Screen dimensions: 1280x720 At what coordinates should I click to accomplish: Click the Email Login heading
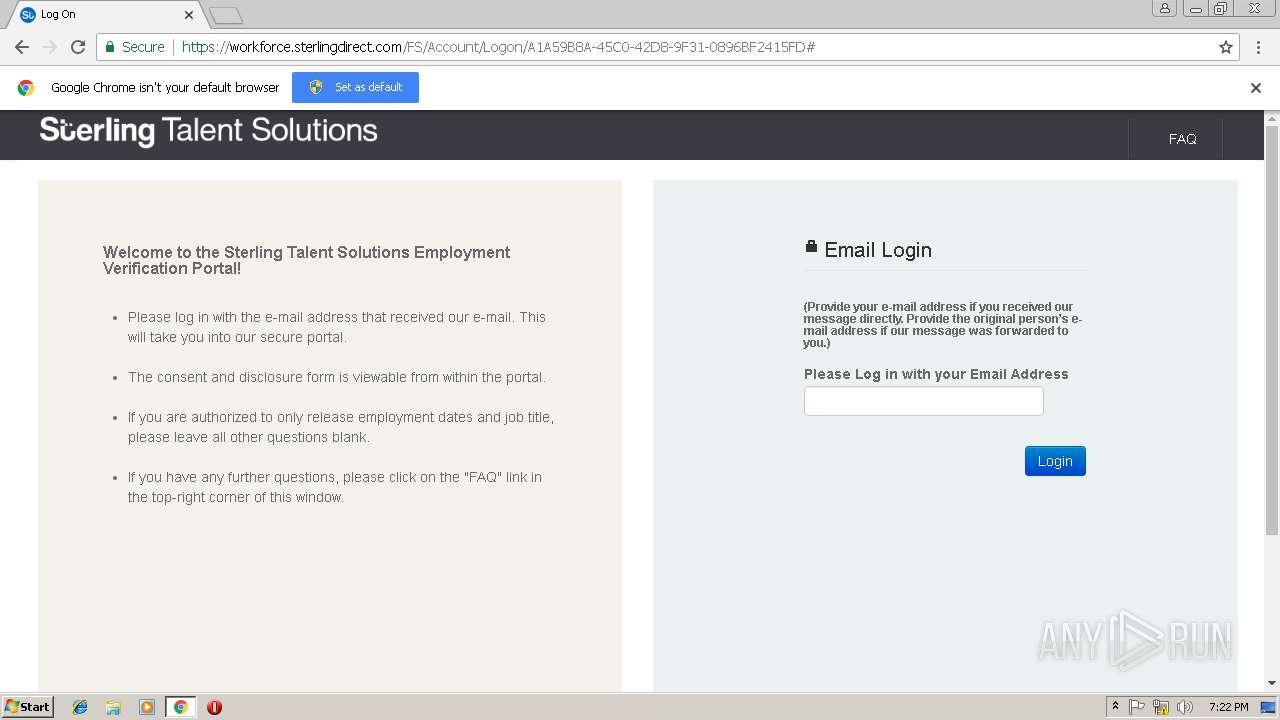point(878,250)
